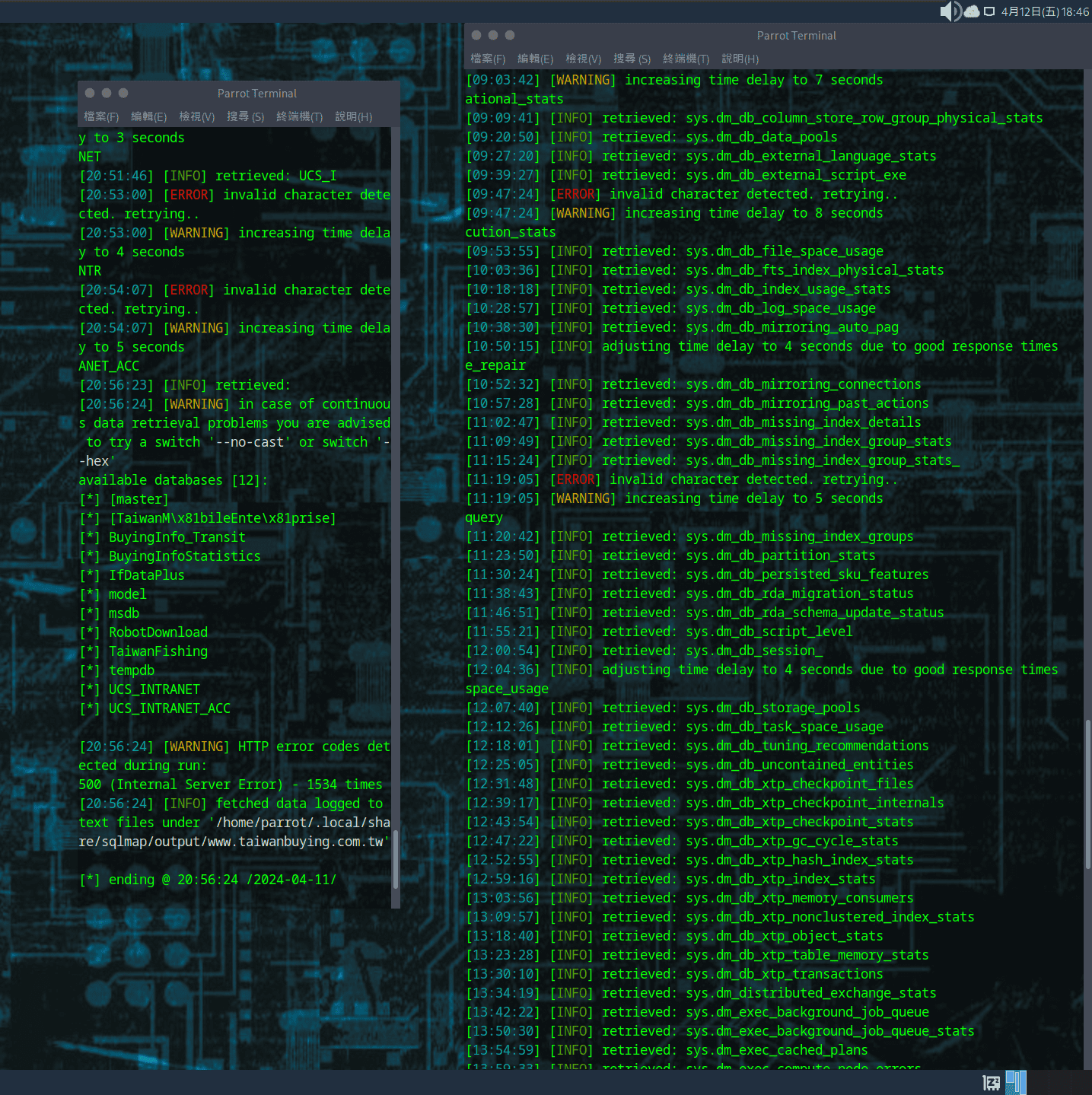Click sys.dm_db_script_level log line
The image size is (1092, 1095).
pos(659,632)
